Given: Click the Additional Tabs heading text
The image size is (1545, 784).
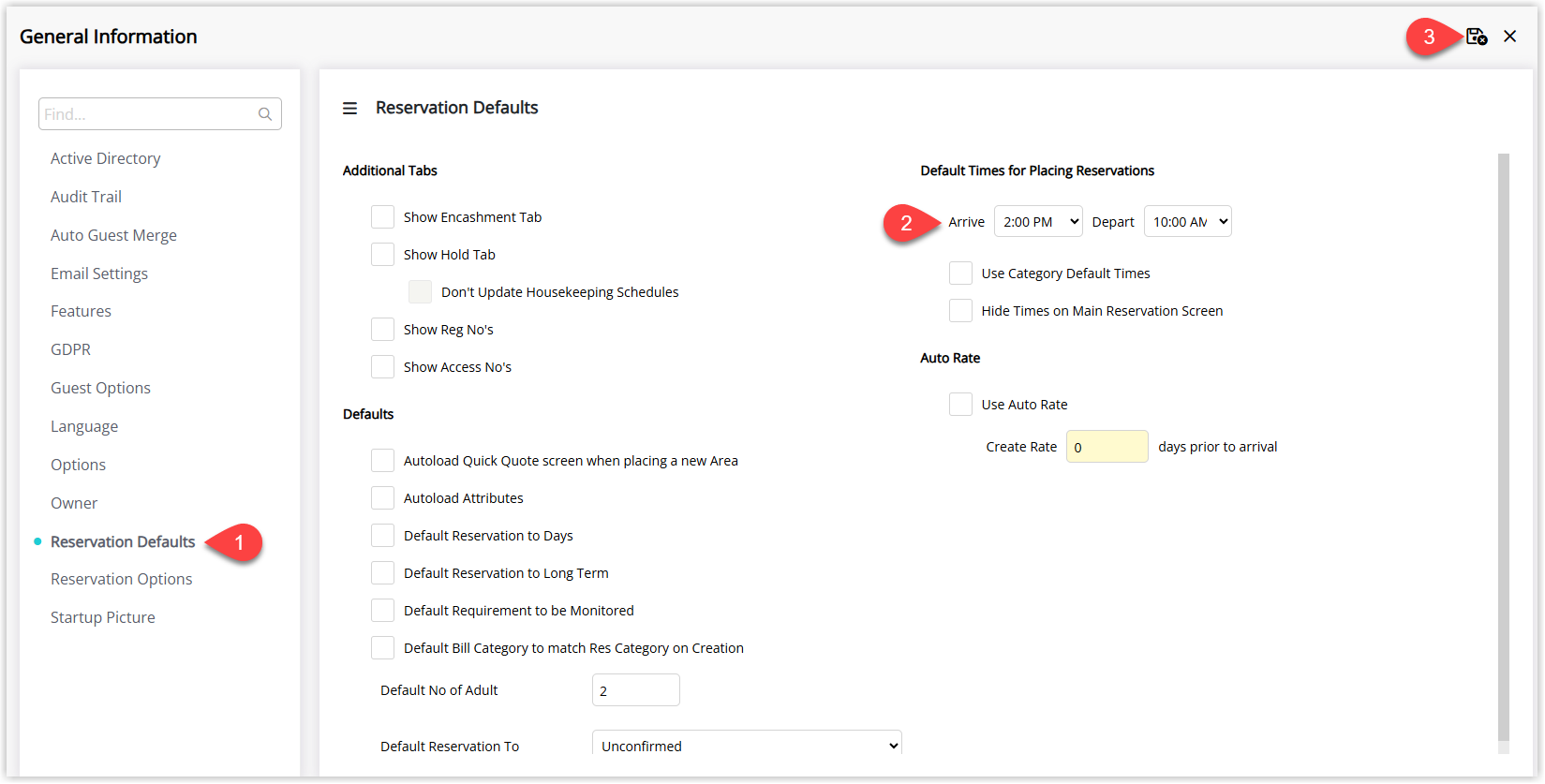Looking at the screenshot, I should click(x=390, y=170).
